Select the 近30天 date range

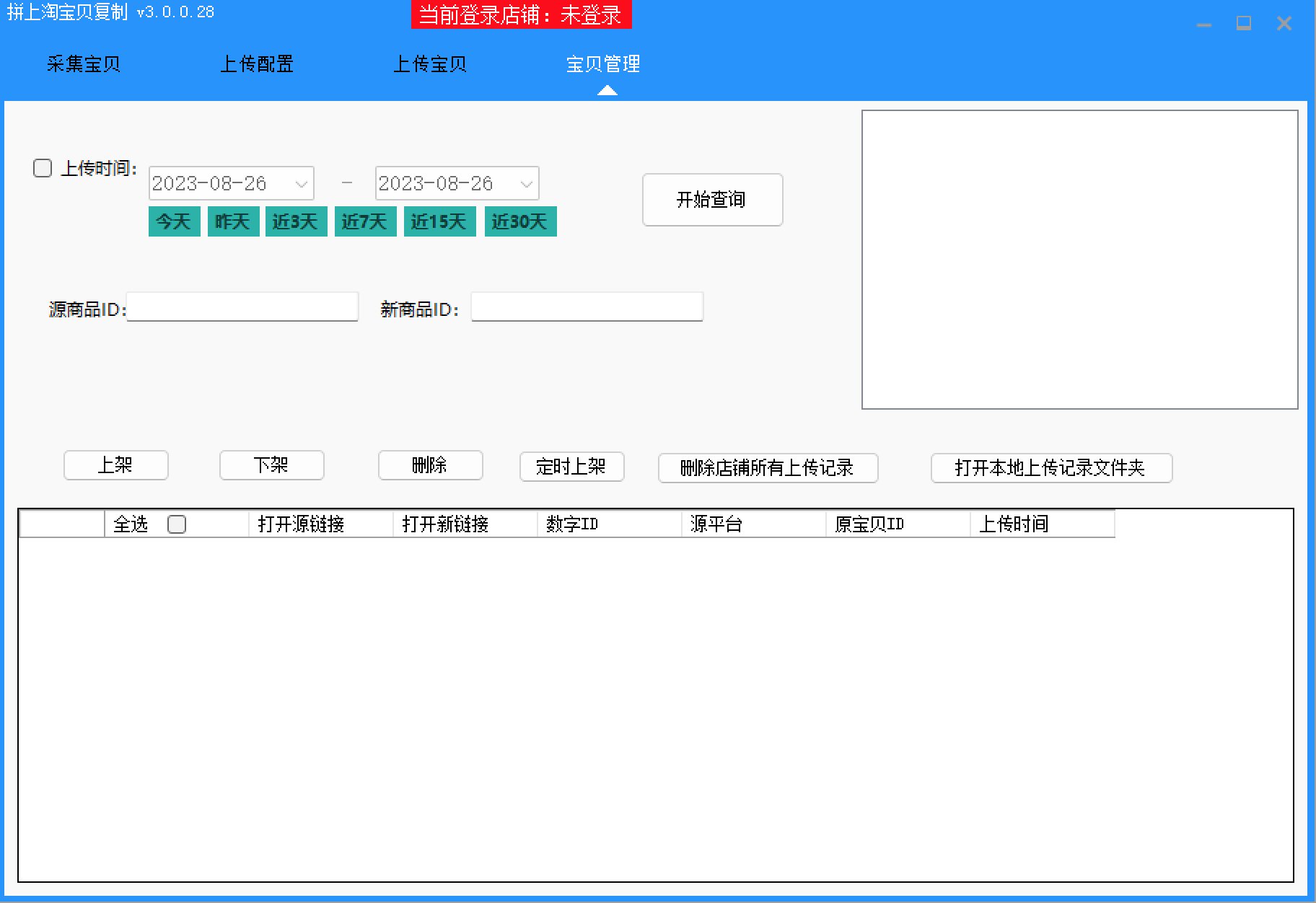tap(521, 221)
